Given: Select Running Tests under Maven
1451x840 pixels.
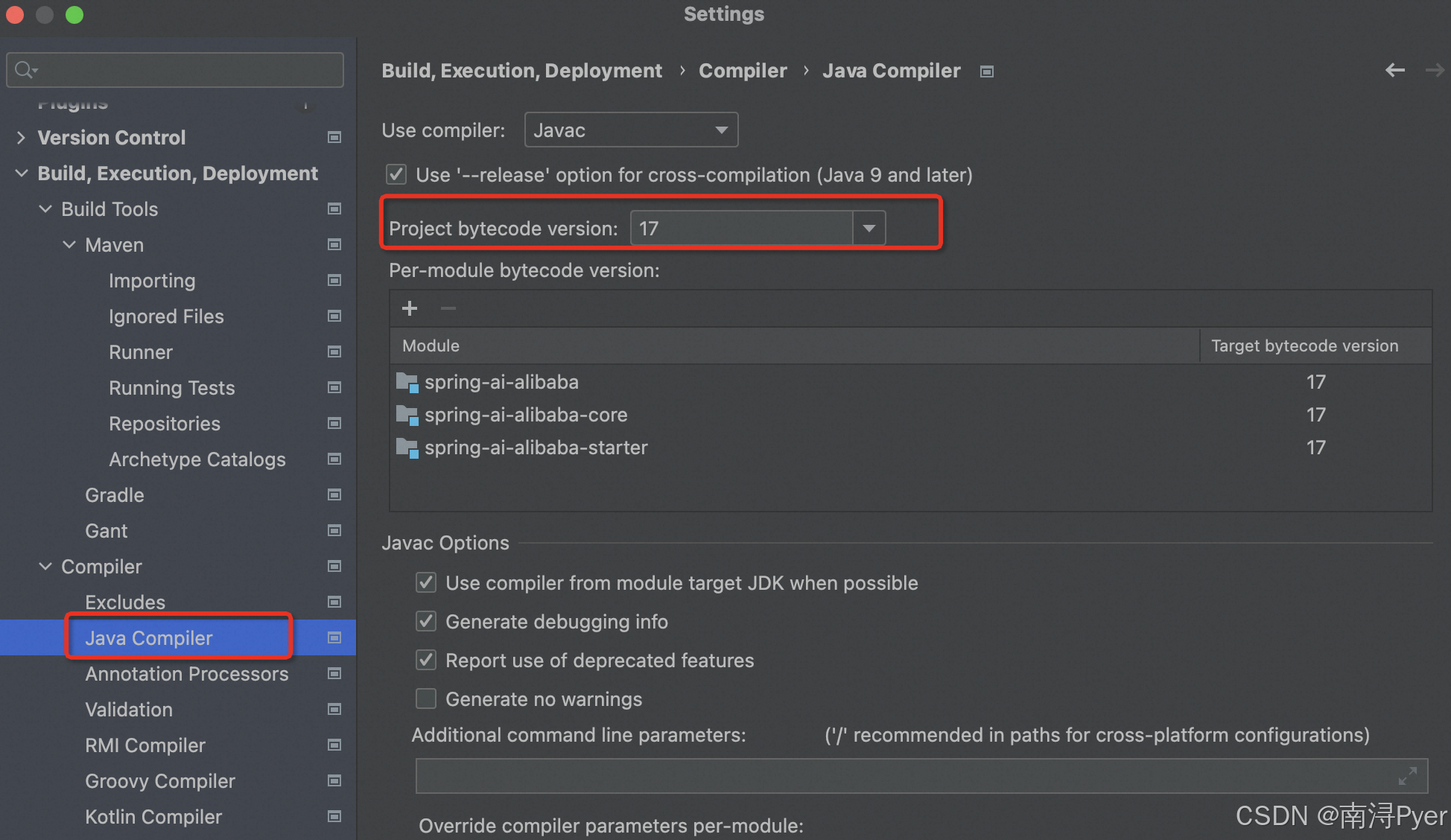Looking at the screenshot, I should tap(172, 388).
